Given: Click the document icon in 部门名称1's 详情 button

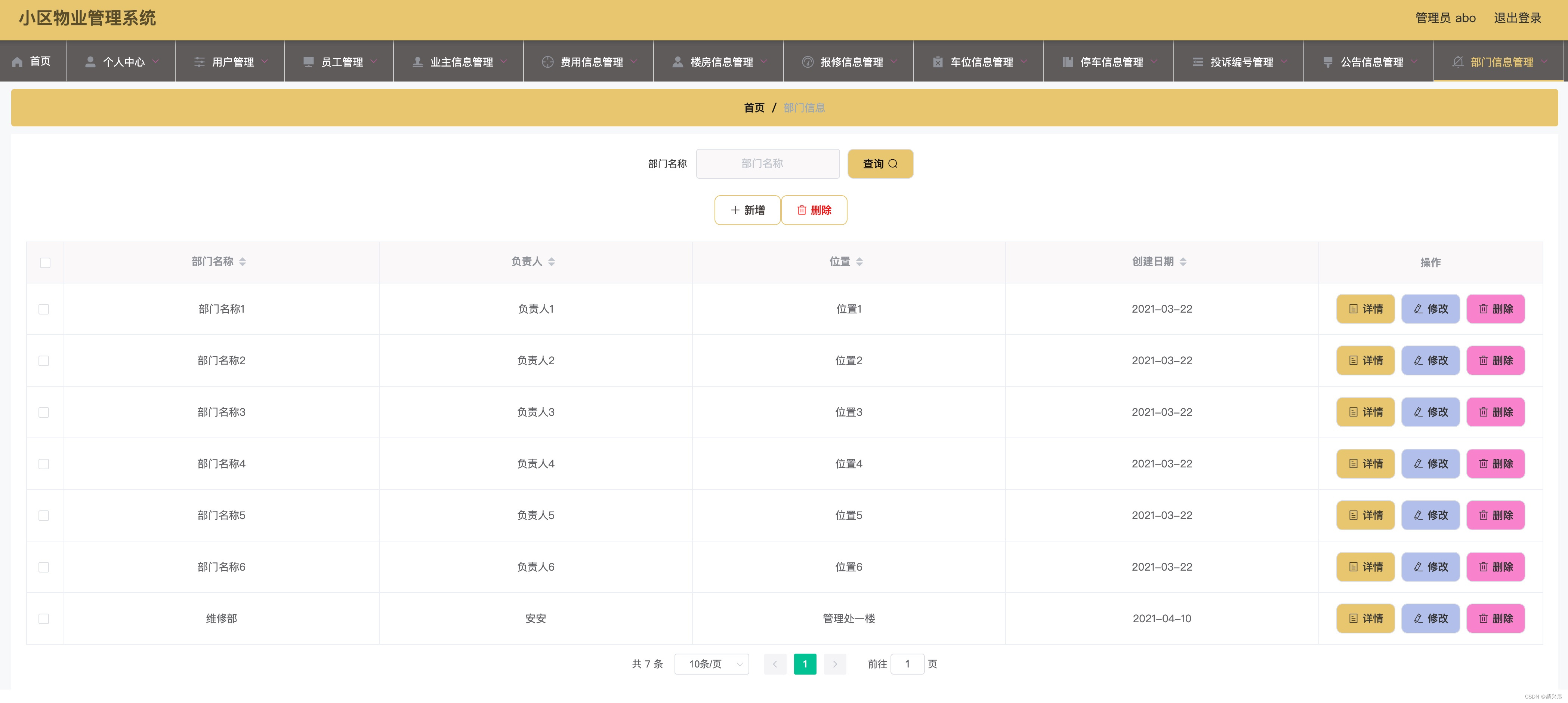Looking at the screenshot, I should tap(1353, 309).
